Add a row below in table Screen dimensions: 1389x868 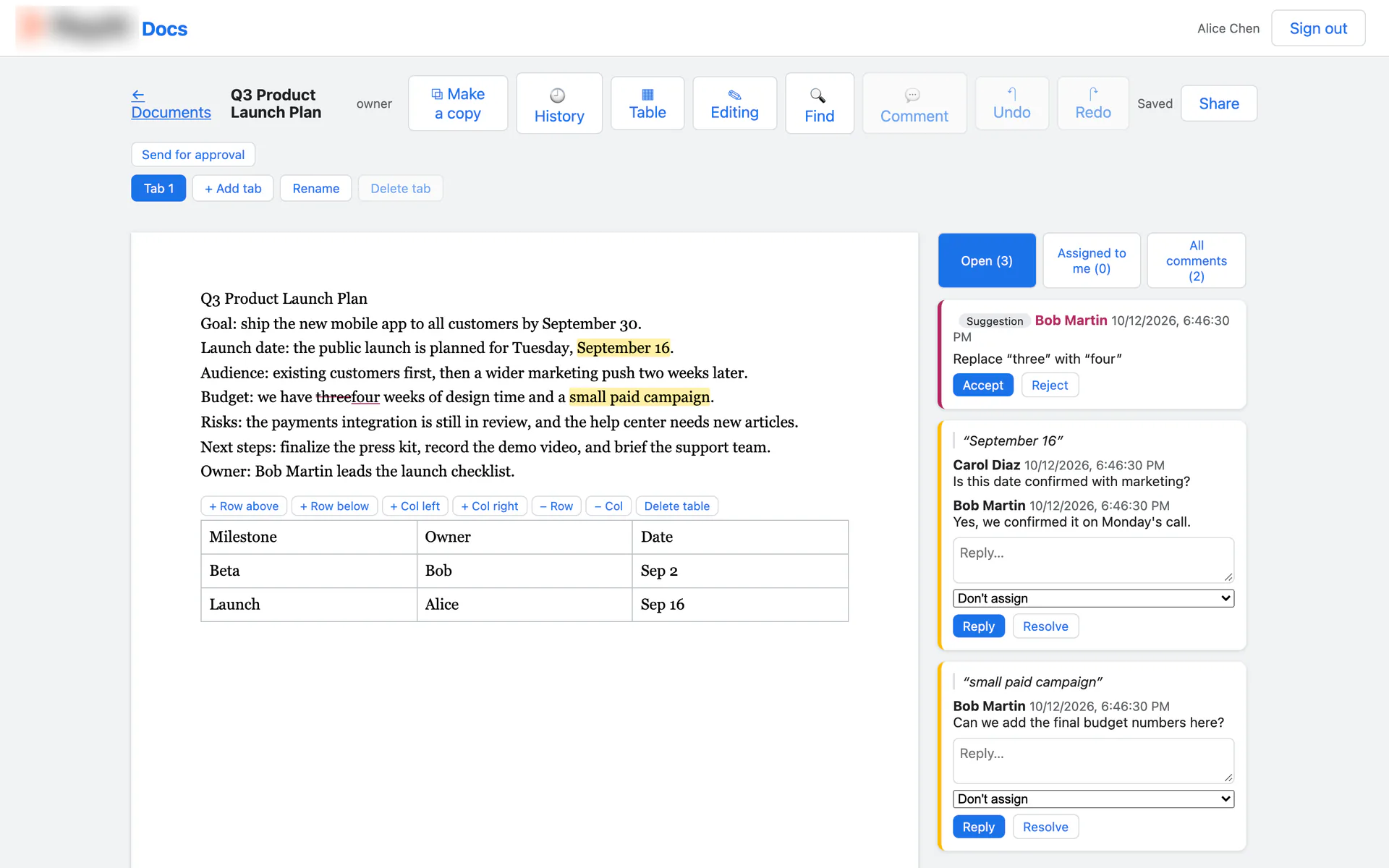(334, 506)
